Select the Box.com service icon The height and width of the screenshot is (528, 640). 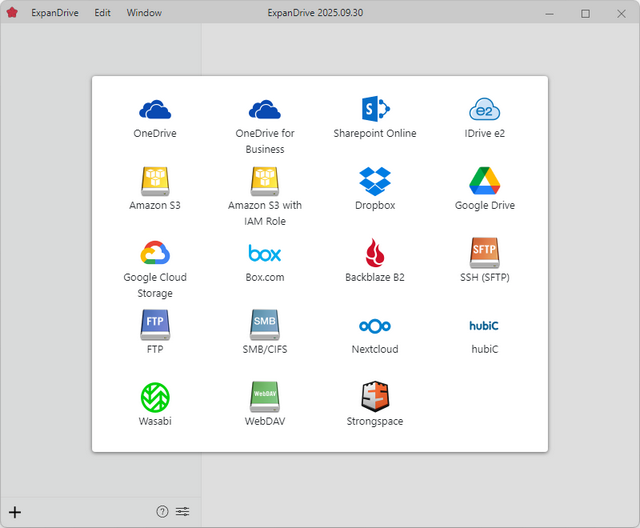coord(265,253)
